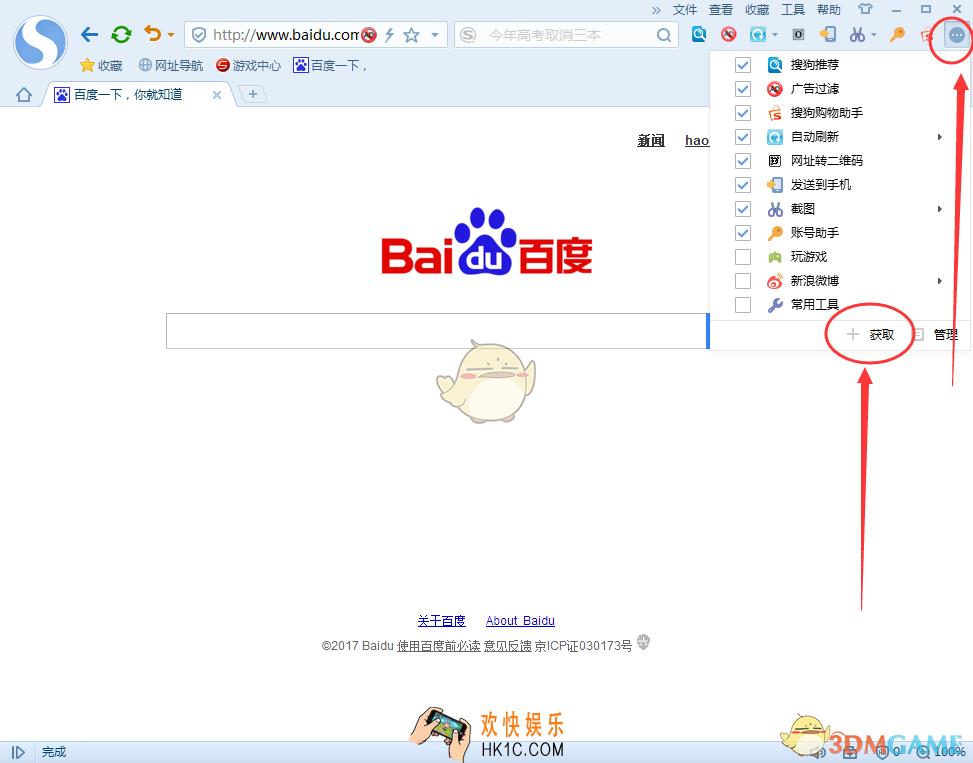973x763 pixels.
Task: Uncheck the 截图 checkbox
Action: (x=743, y=209)
